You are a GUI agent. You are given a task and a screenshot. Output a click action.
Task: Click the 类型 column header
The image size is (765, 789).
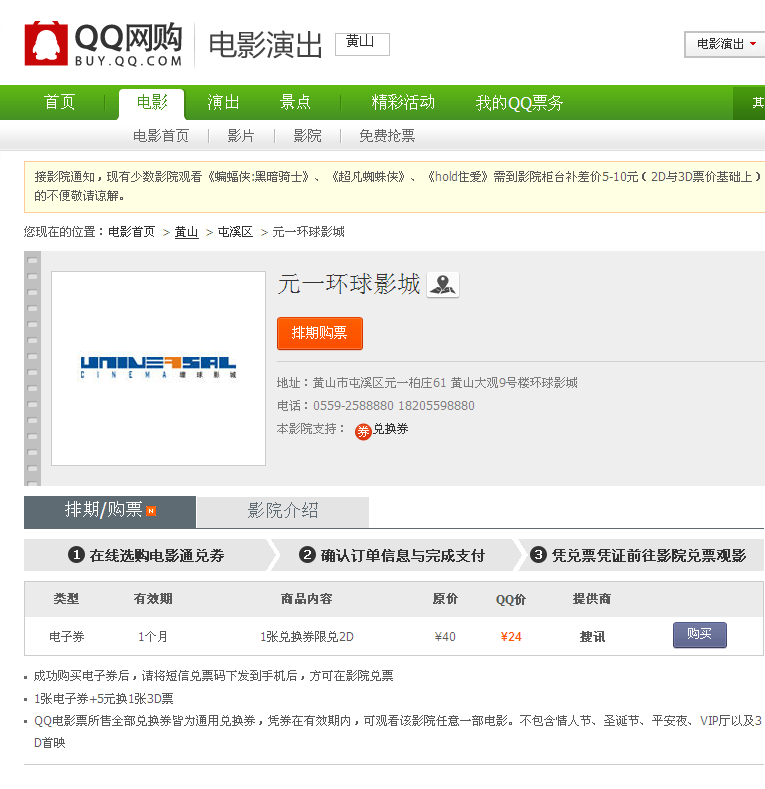pyautogui.click(x=66, y=599)
